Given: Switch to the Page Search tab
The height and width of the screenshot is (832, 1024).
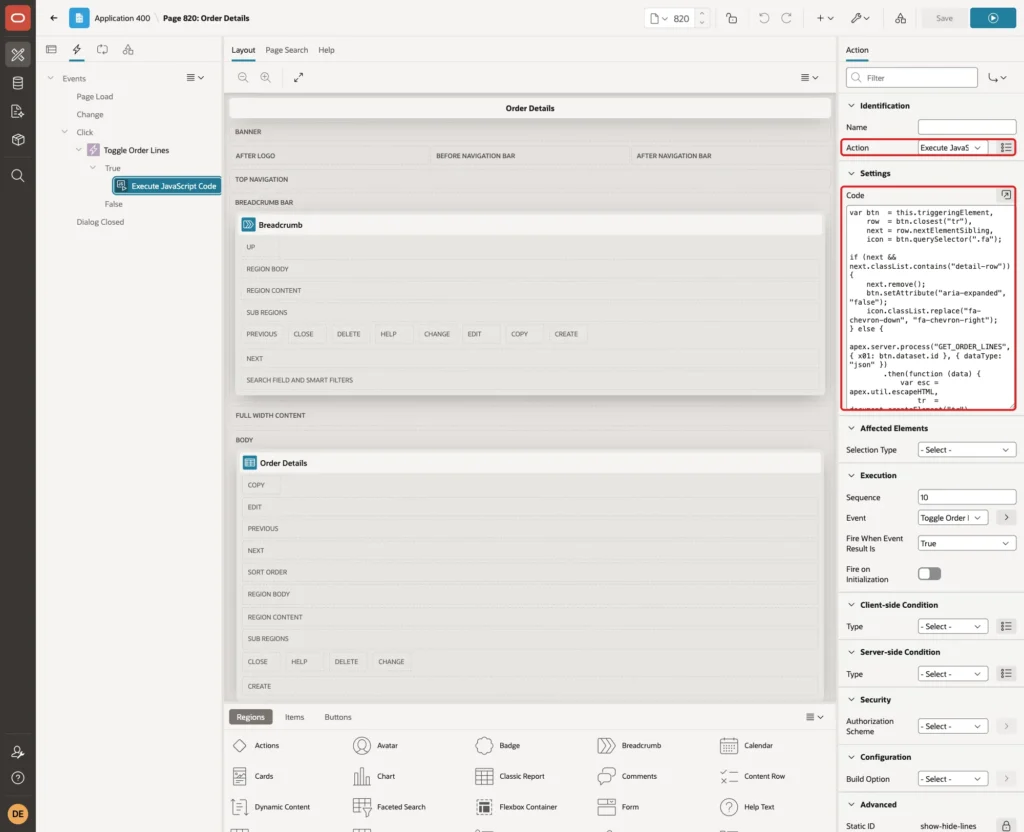Looking at the screenshot, I should click(286, 50).
